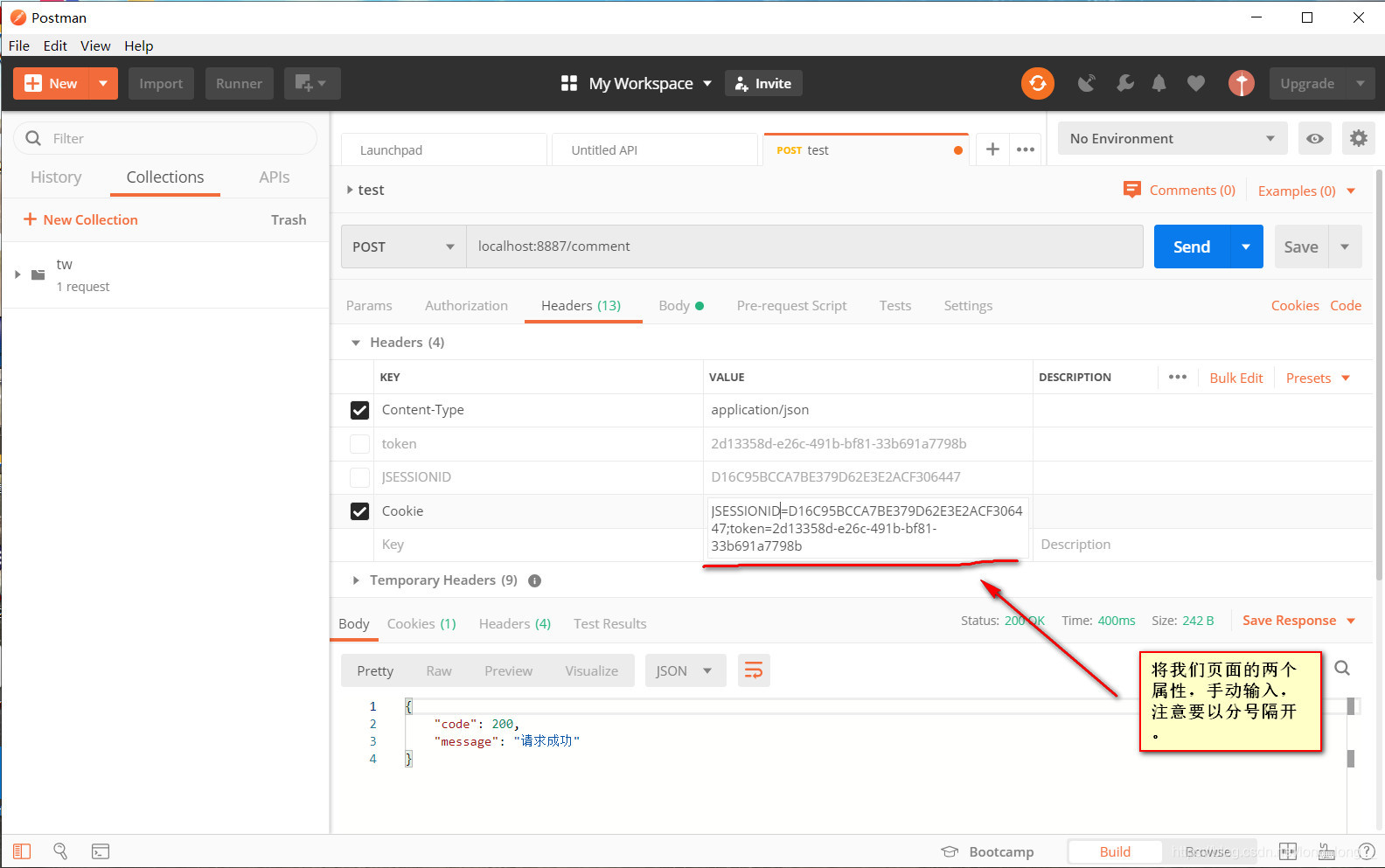This screenshot has height=868, width=1385.
Task: Open tab options three dots menu
Action: (1026, 149)
